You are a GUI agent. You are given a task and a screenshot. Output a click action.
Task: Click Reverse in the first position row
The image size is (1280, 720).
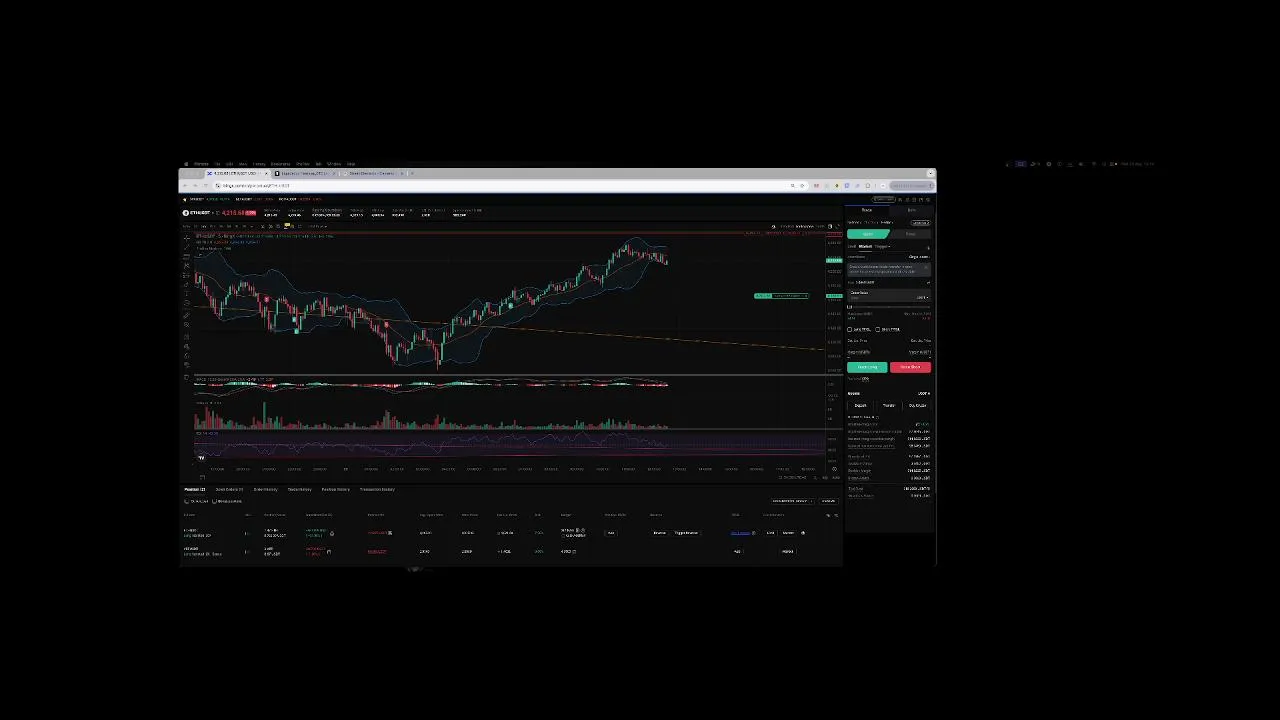[659, 533]
